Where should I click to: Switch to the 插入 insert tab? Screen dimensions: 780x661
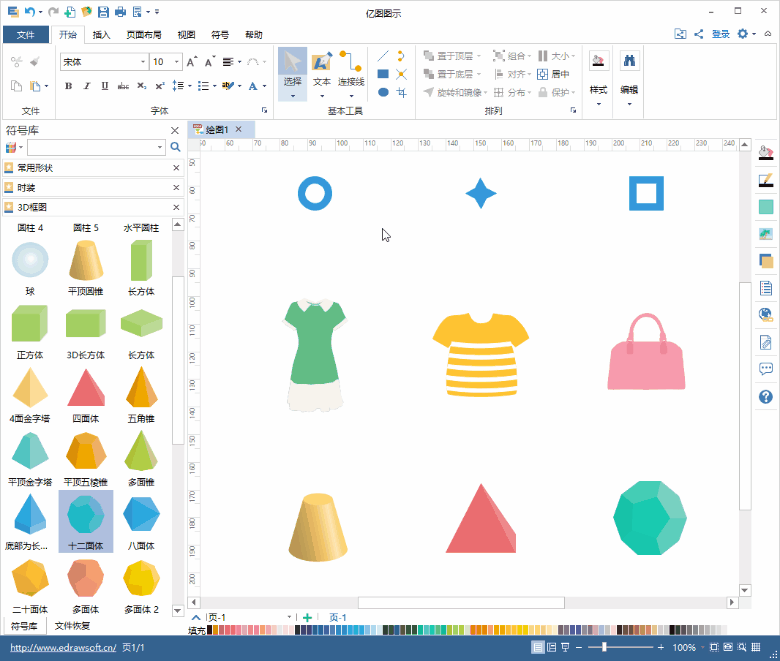(x=101, y=34)
